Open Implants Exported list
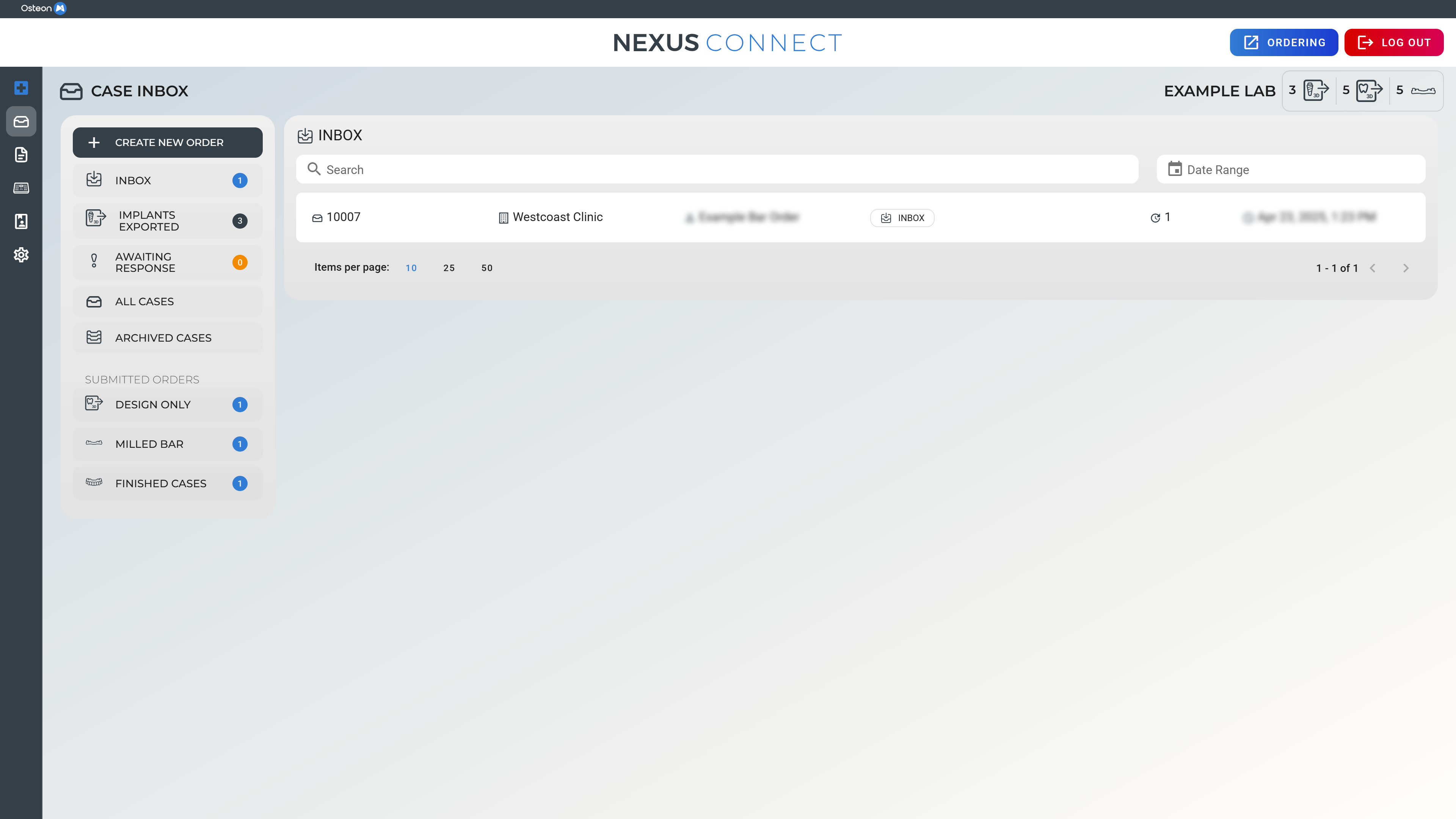 pyautogui.click(x=167, y=220)
